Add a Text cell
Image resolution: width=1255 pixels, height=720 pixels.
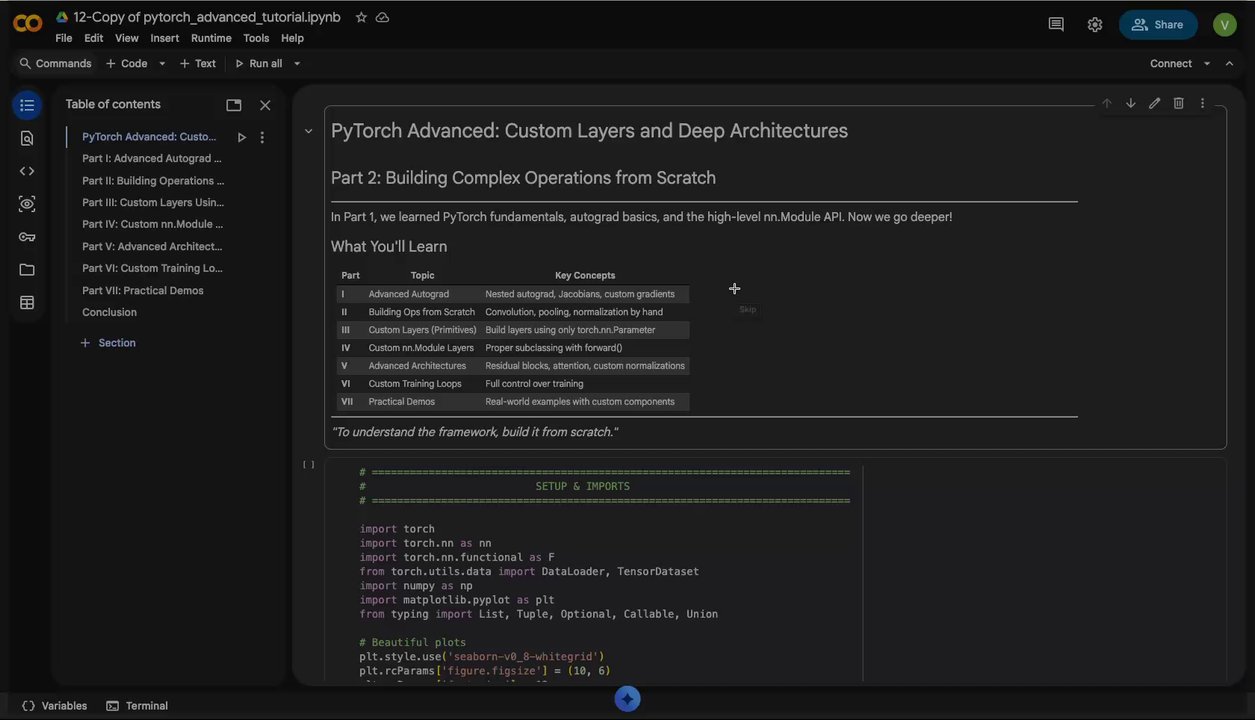[x=198, y=64]
